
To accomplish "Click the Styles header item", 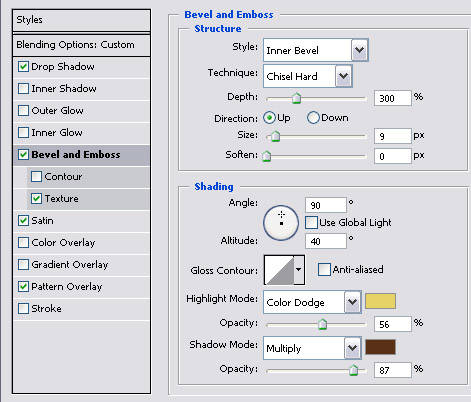I will pyautogui.click(x=81, y=20).
